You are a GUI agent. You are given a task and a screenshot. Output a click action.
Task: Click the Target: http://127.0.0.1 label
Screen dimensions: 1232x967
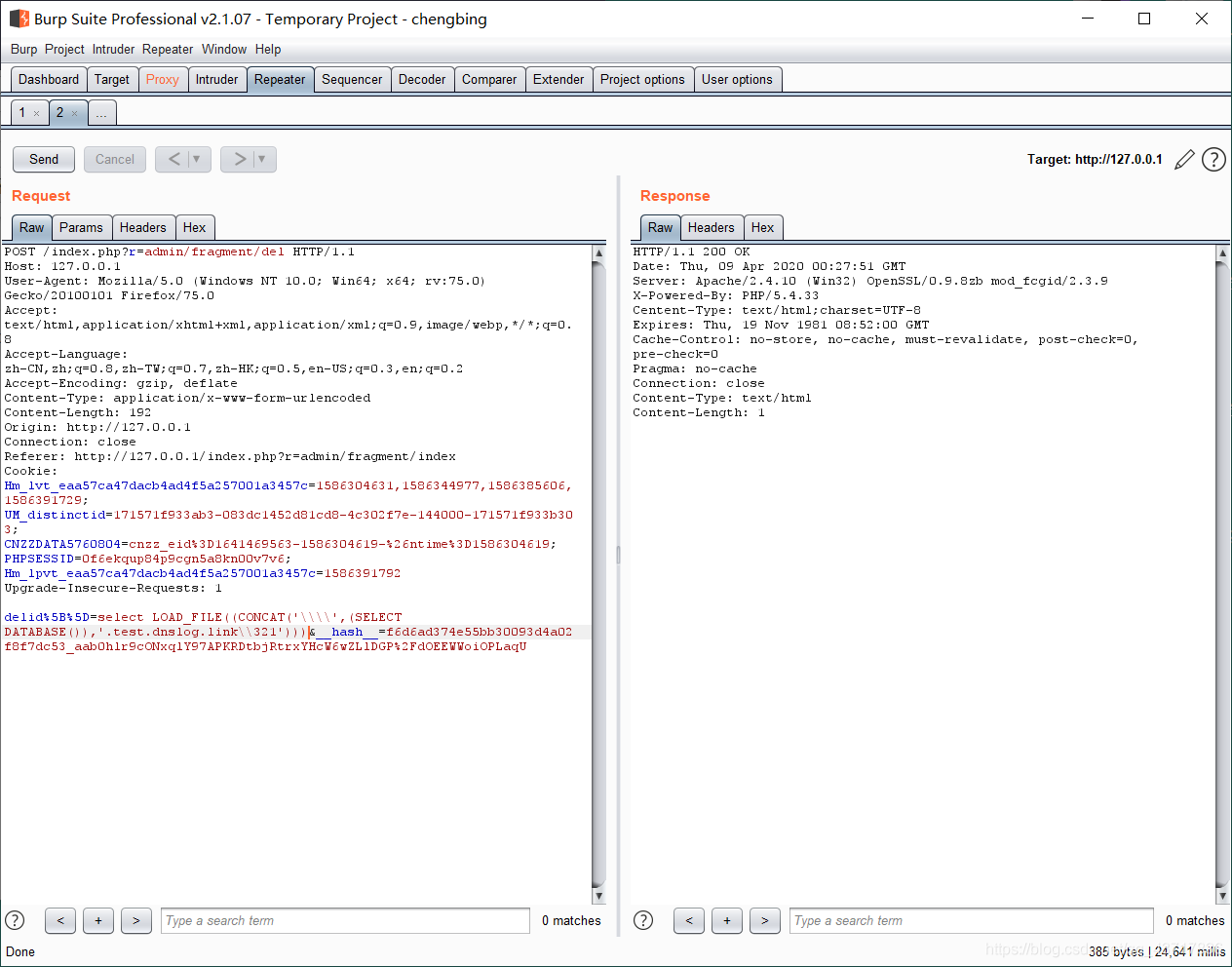point(1095,160)
